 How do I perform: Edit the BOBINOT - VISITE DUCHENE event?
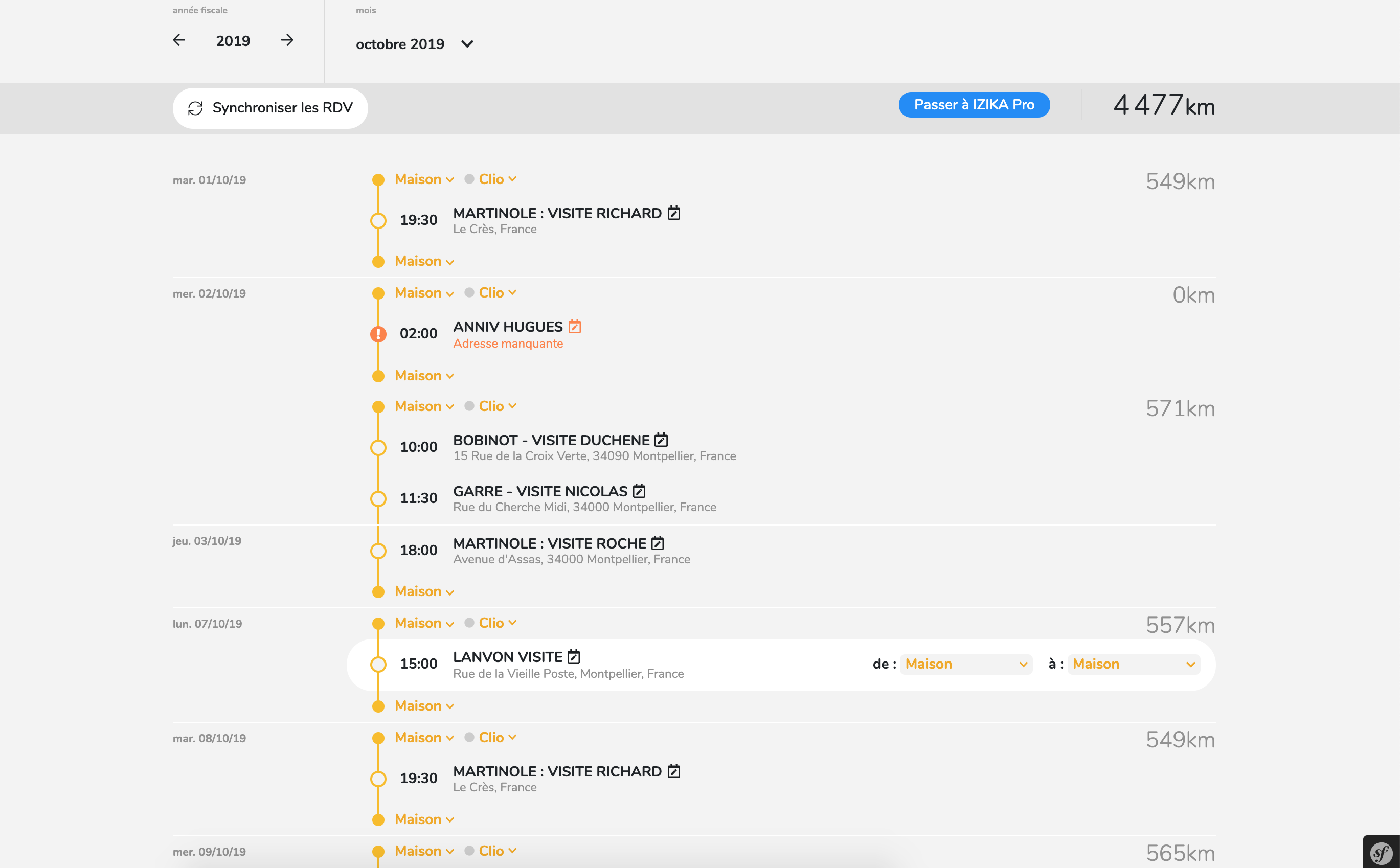[x=662, y=440]
